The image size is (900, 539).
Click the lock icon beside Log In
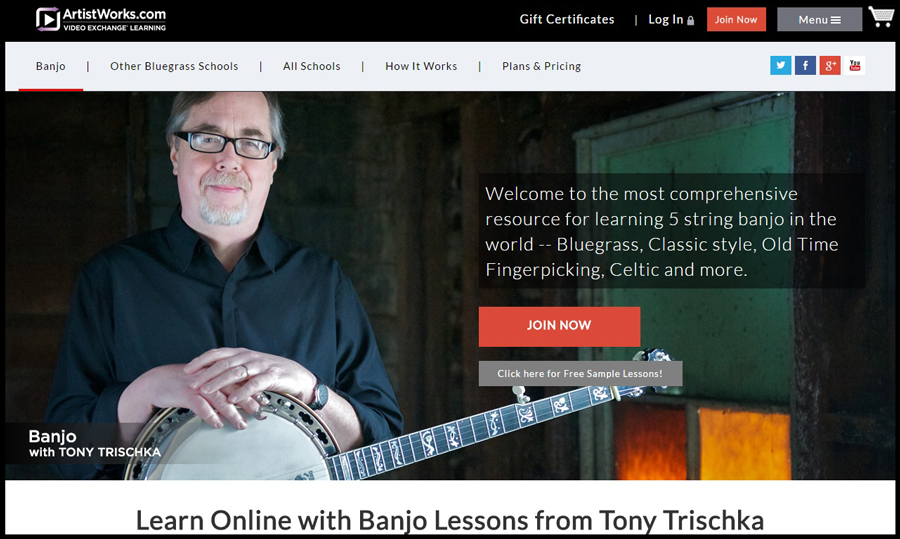pos(690,21)
